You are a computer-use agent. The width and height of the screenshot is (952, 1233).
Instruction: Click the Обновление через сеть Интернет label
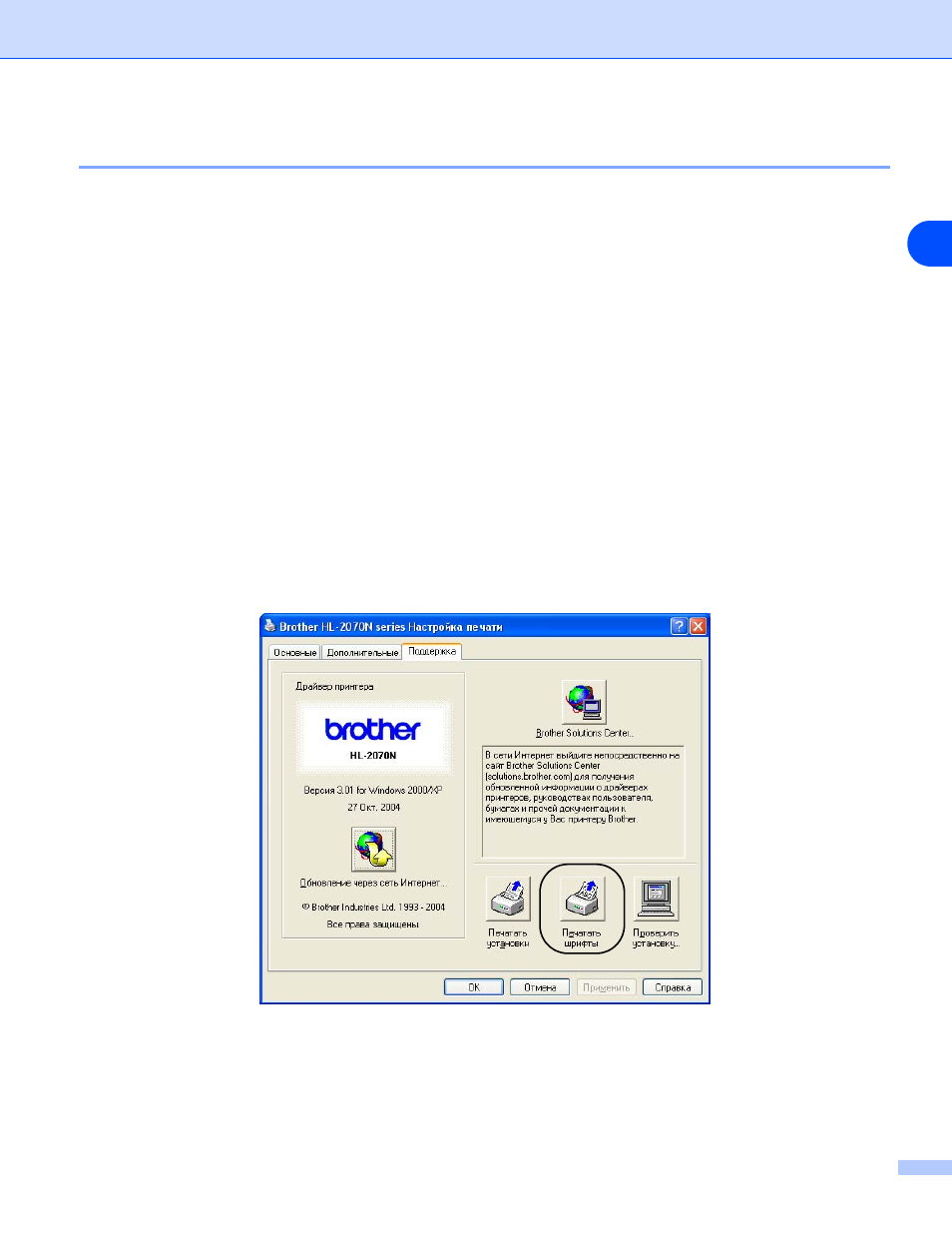(373, 883)
